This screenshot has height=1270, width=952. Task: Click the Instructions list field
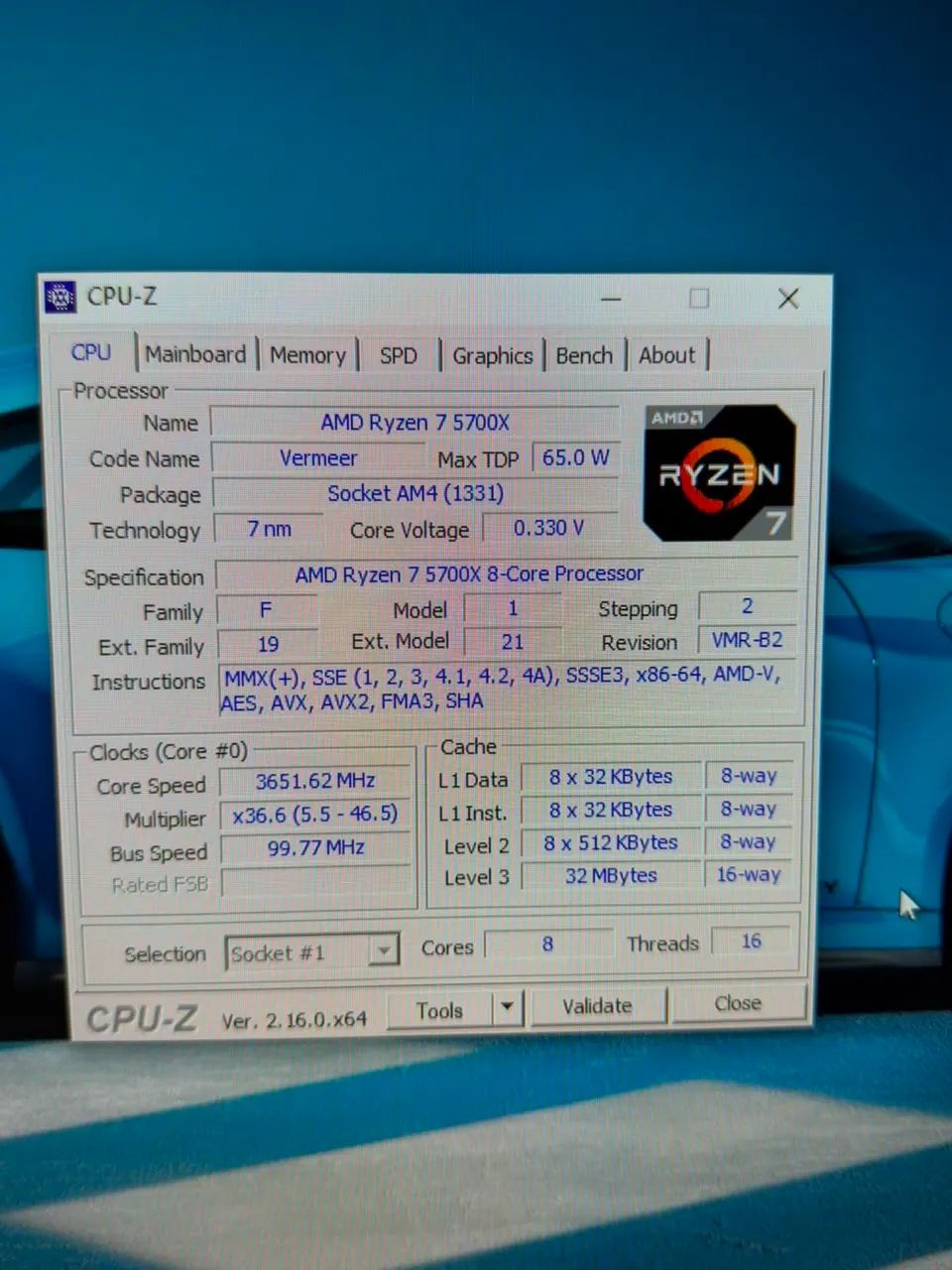point(509,689)
